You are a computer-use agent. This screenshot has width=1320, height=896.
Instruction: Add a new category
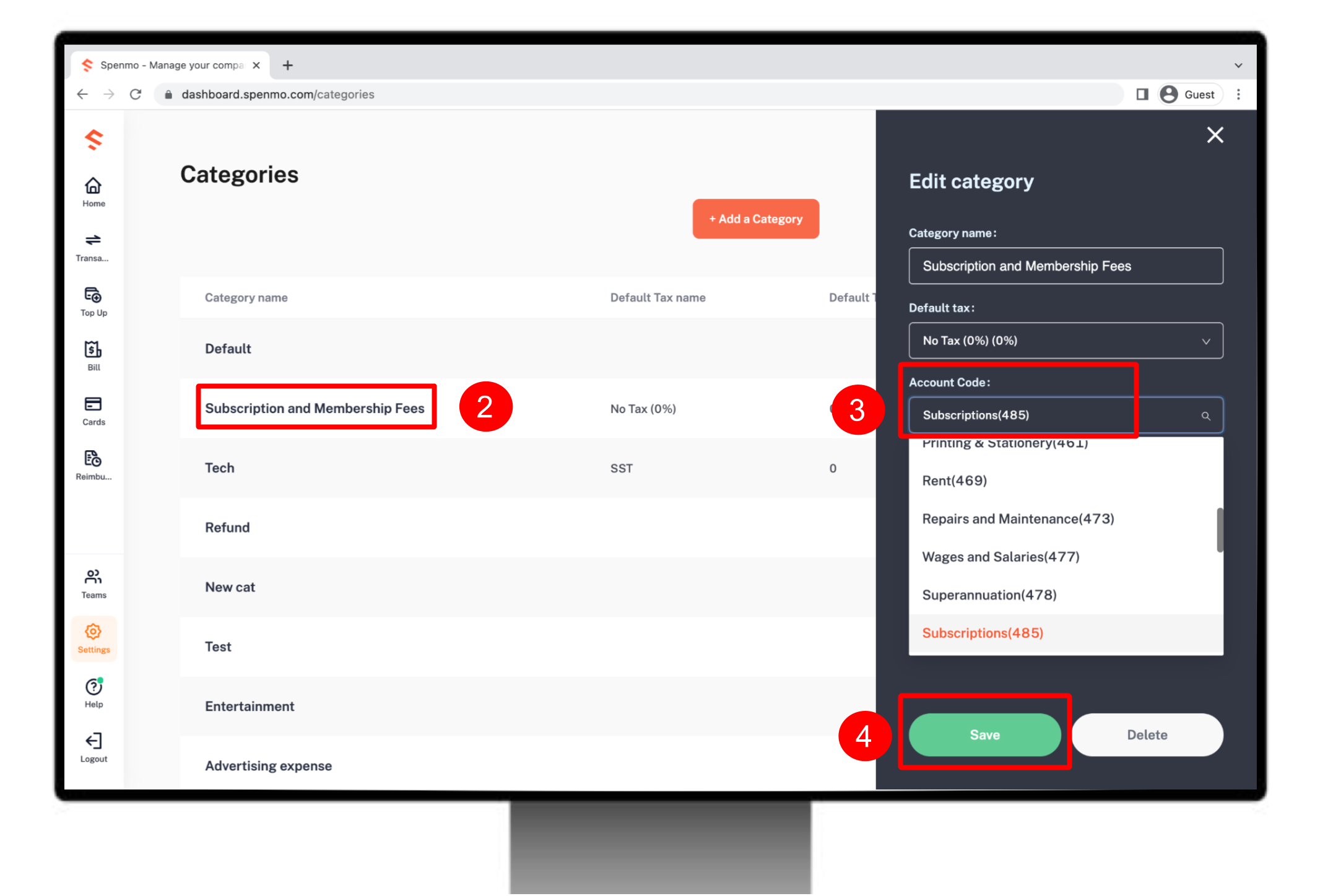[755, 219]
